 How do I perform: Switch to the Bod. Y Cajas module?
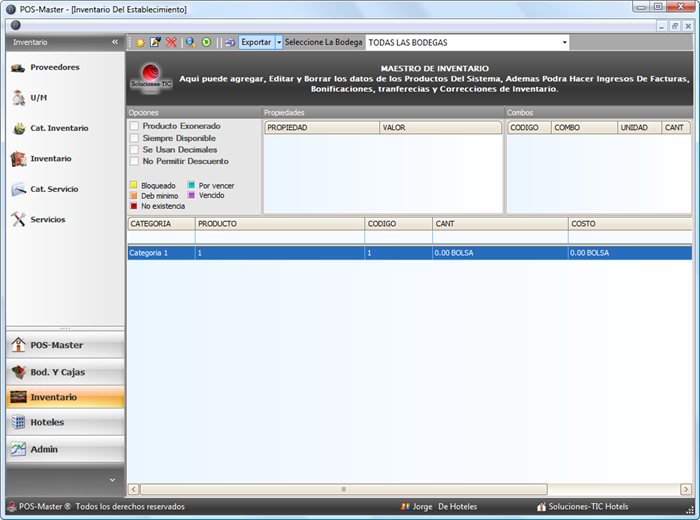click(65, 372)
